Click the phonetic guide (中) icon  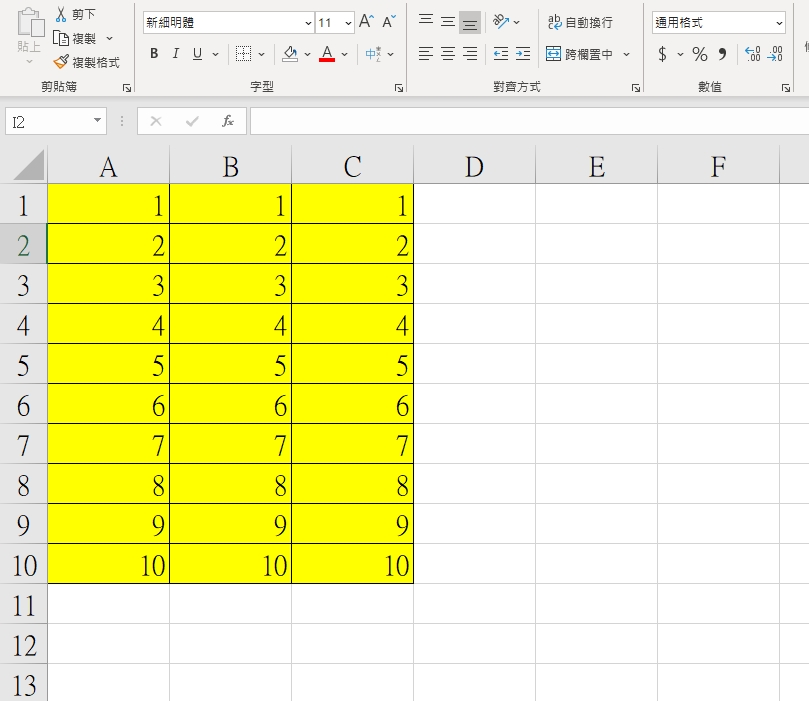(373, 54)
